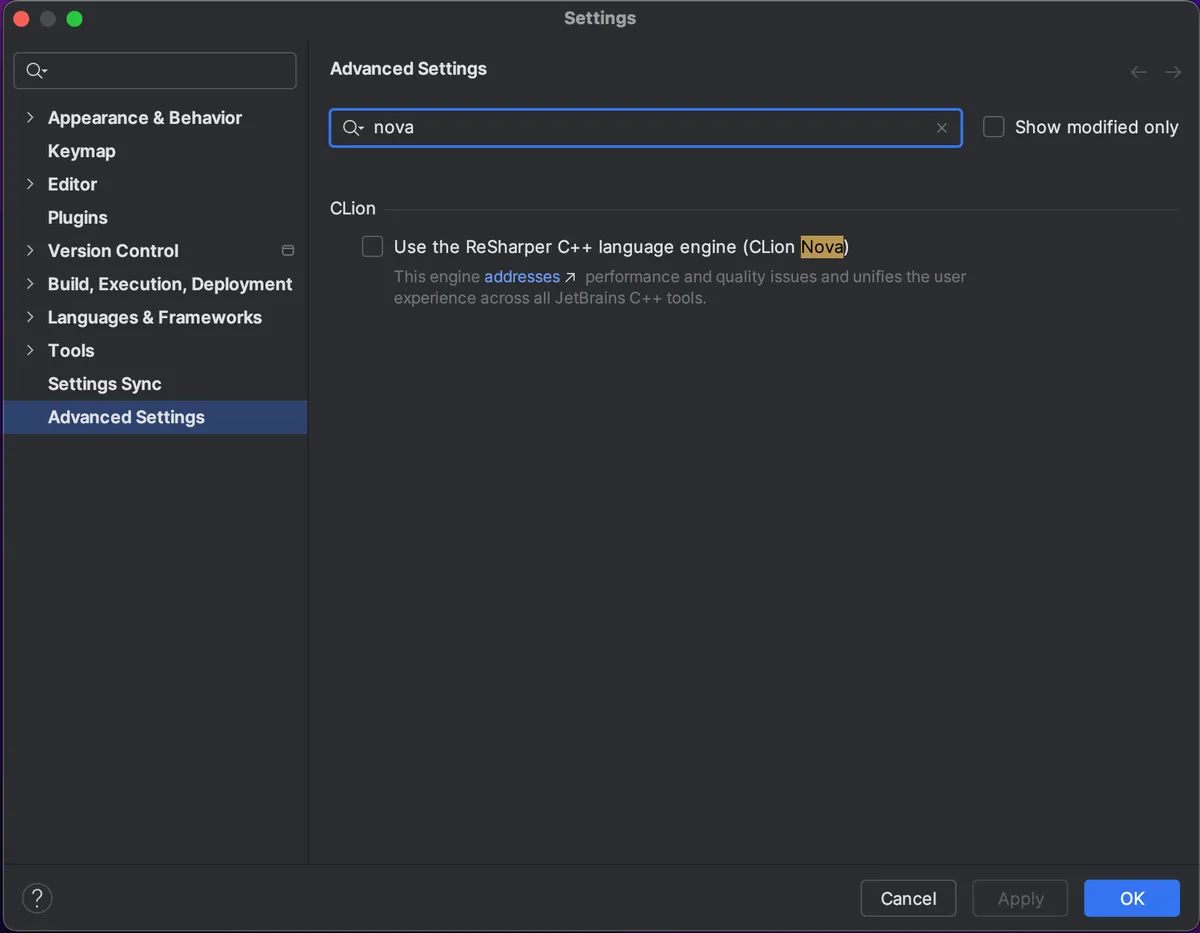The width and height of the screenshot is (1200, 933).
Task: Clear the nova search with the X icon
Action: [x=941, y=128]
